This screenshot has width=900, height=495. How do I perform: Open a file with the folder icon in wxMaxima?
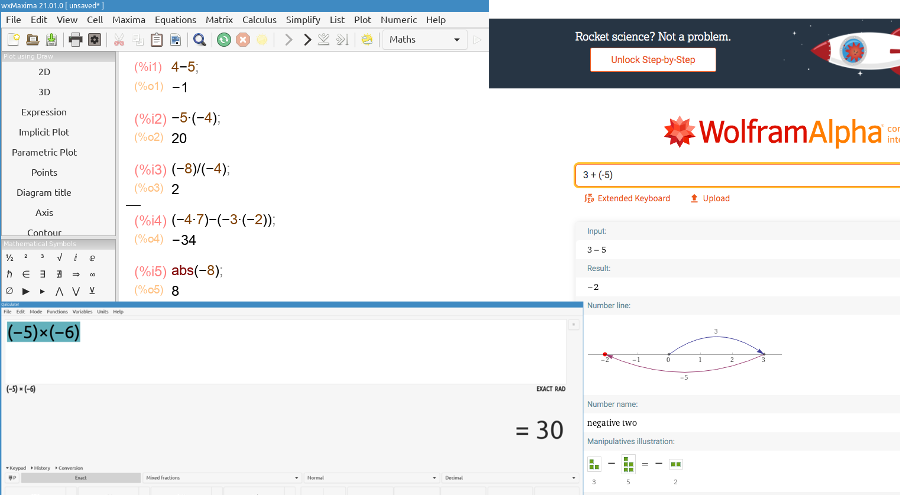pyautogui.click(x=33, y=40)
